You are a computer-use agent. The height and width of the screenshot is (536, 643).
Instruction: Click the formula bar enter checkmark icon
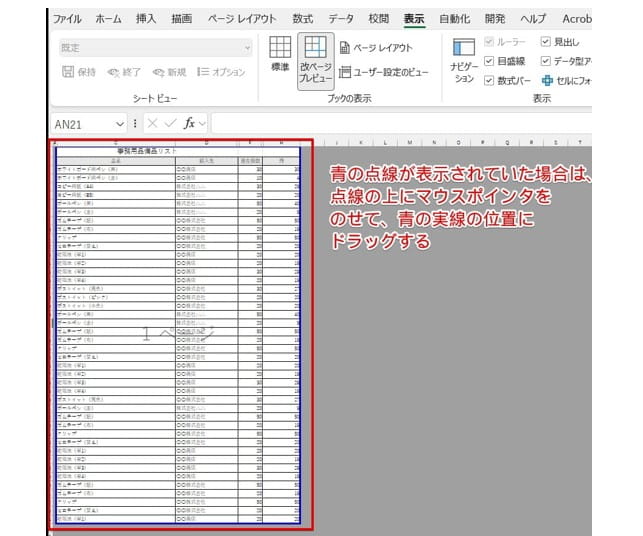(170, 123)
